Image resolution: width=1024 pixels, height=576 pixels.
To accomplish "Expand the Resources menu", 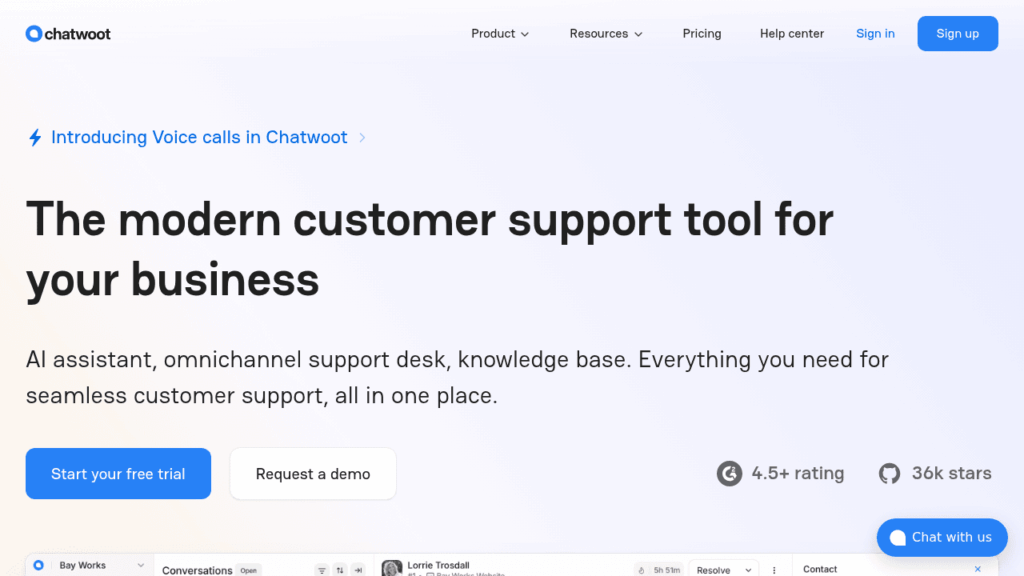I will (606, 33).
